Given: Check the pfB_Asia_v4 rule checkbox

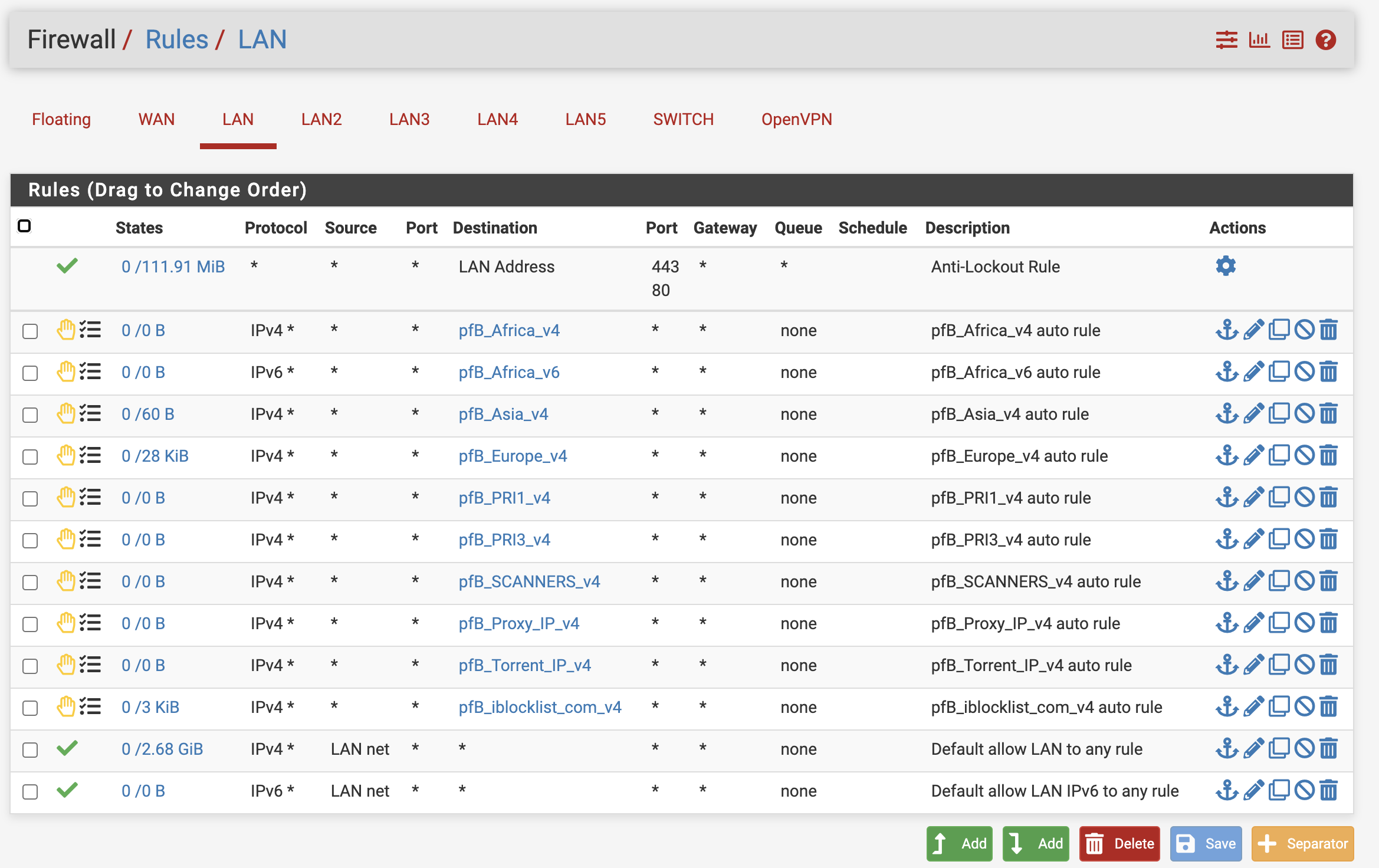Looking at the screenshot, I should [x=30, y=415].
